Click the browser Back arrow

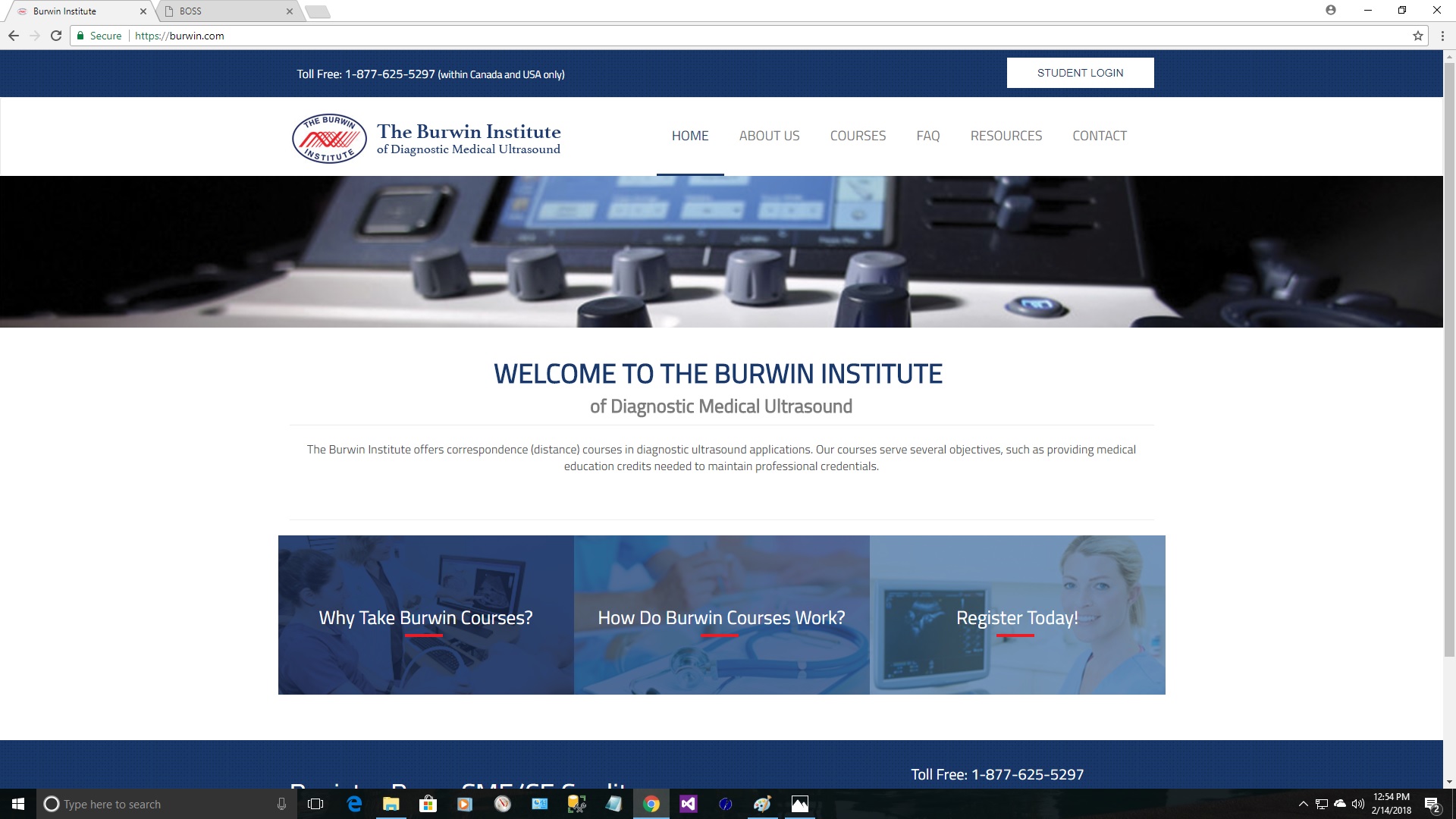(14, 36)
